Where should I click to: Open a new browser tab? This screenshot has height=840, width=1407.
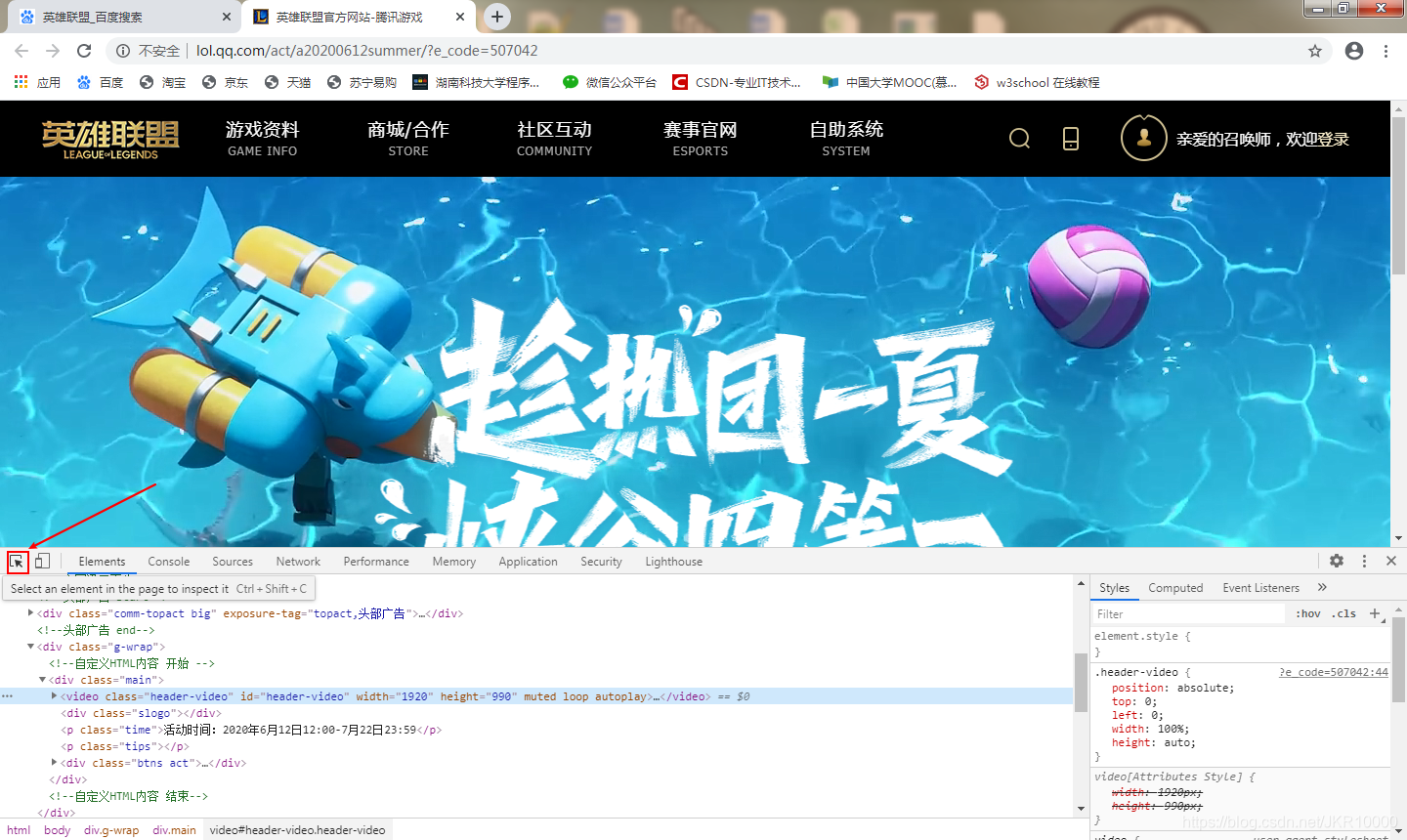(x=497, y=16)
